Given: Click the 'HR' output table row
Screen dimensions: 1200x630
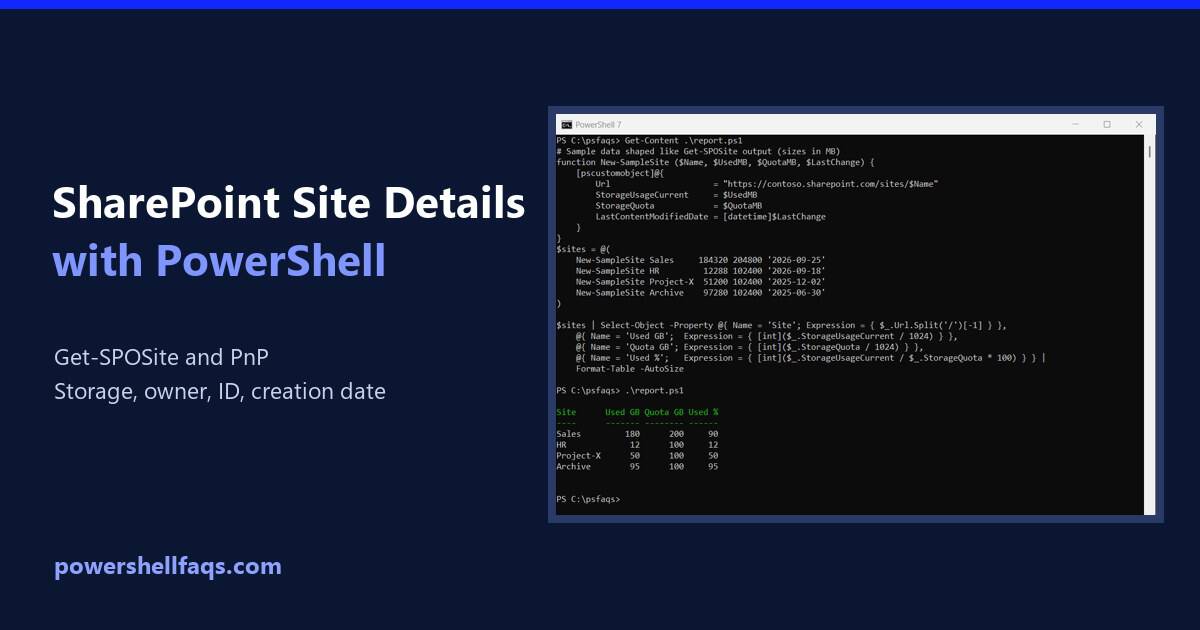Looking at the screenshot, I should (637, 444).
